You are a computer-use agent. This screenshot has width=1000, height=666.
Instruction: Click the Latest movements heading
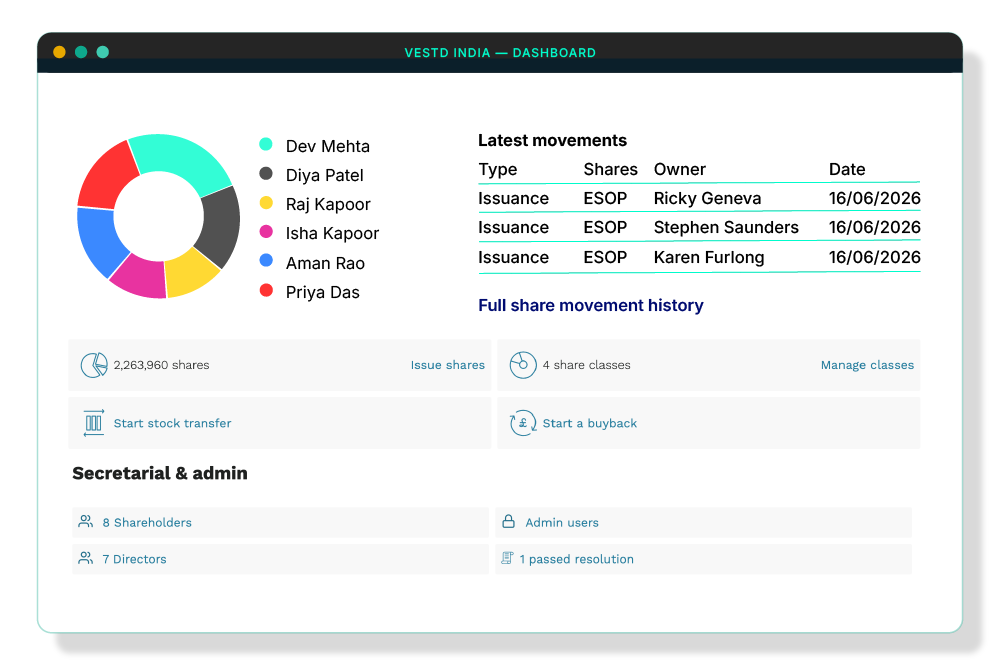coord(552,140)
